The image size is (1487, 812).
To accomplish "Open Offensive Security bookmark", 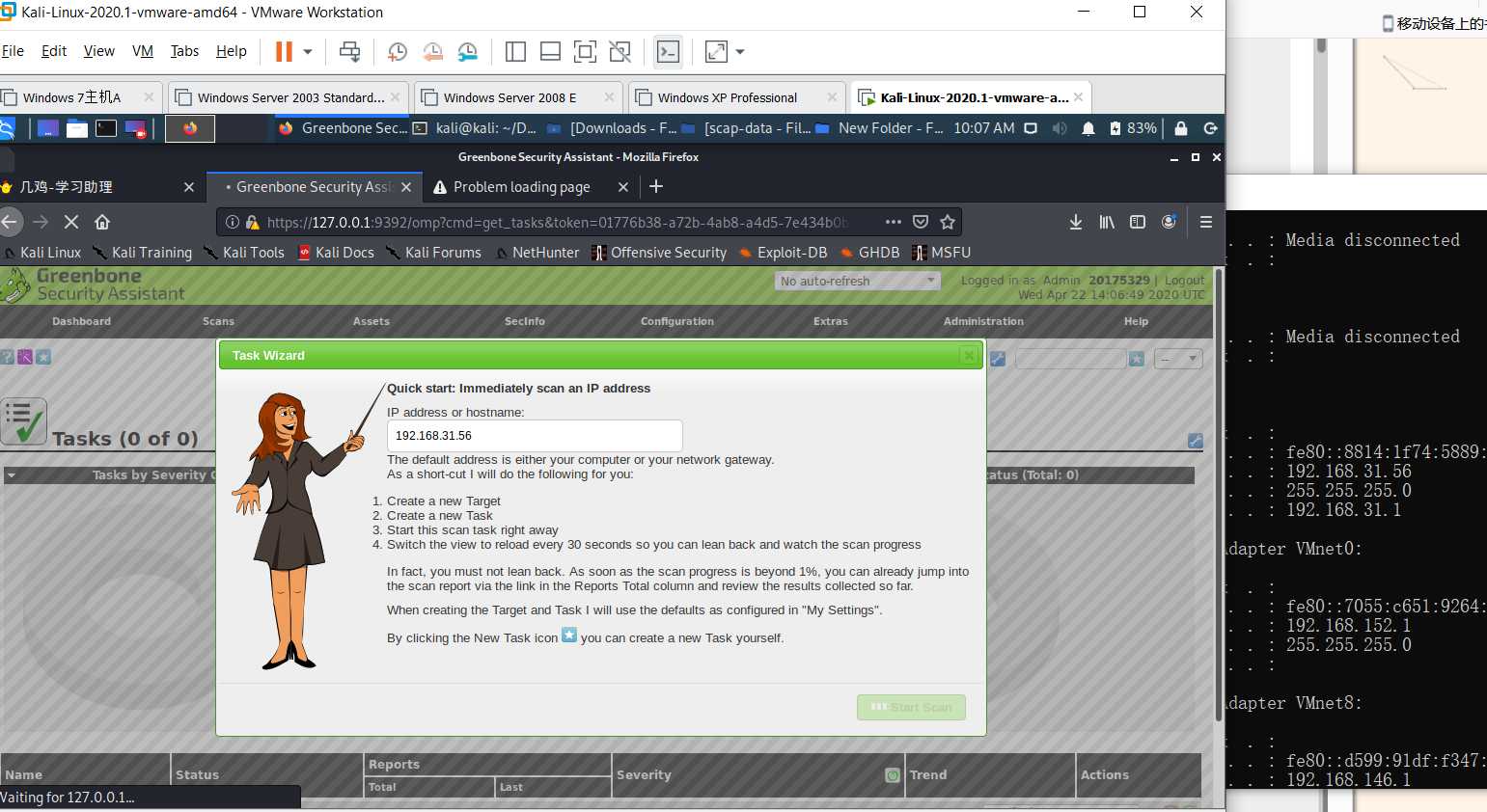I will (x=659, y=253).
